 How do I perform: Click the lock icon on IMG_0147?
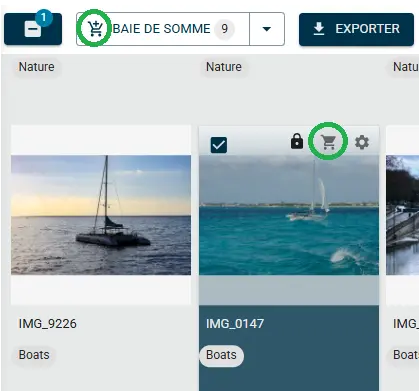click(297, 141)
